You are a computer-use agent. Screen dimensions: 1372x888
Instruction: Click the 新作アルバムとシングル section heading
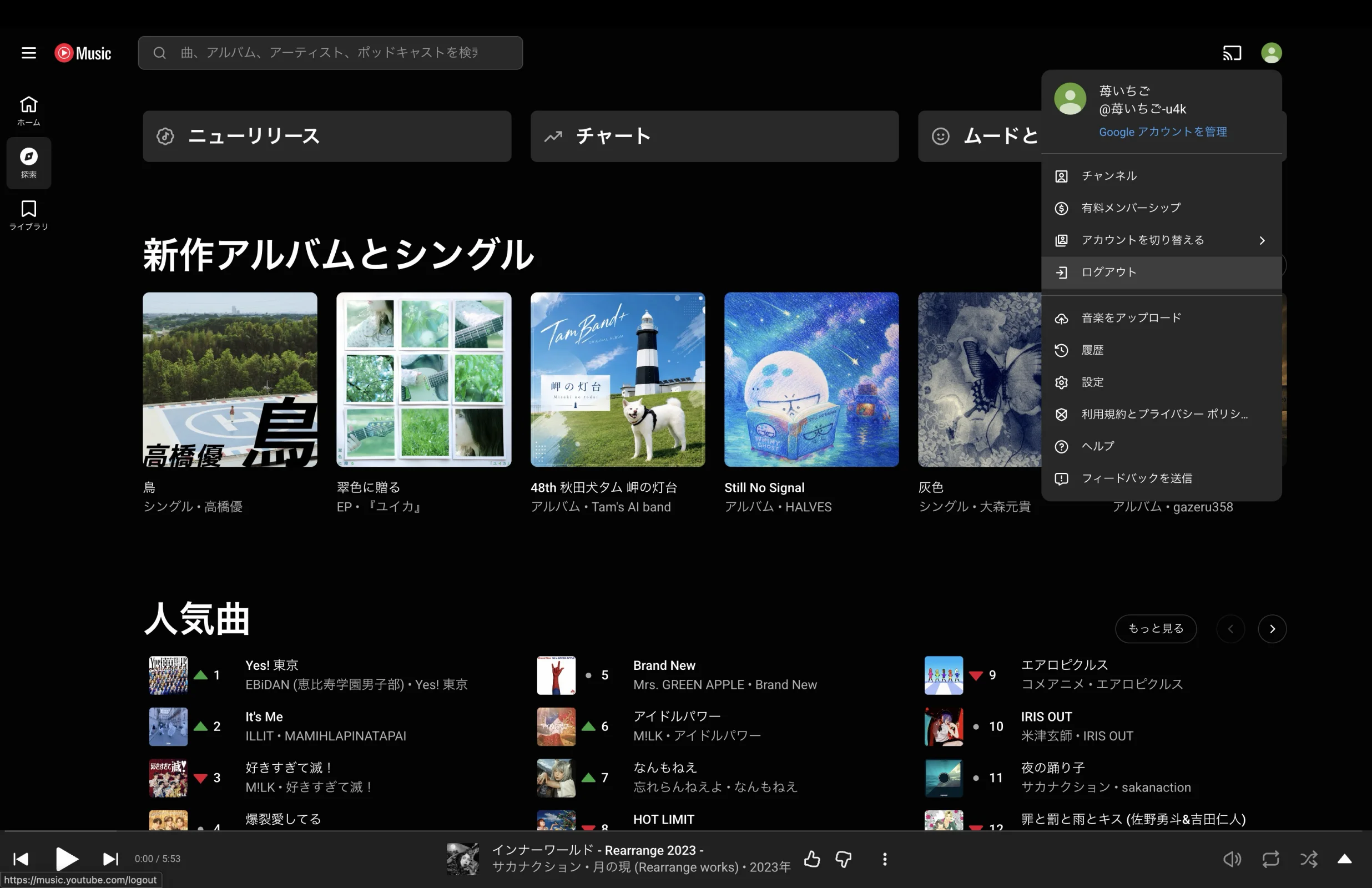coord(339,255)
